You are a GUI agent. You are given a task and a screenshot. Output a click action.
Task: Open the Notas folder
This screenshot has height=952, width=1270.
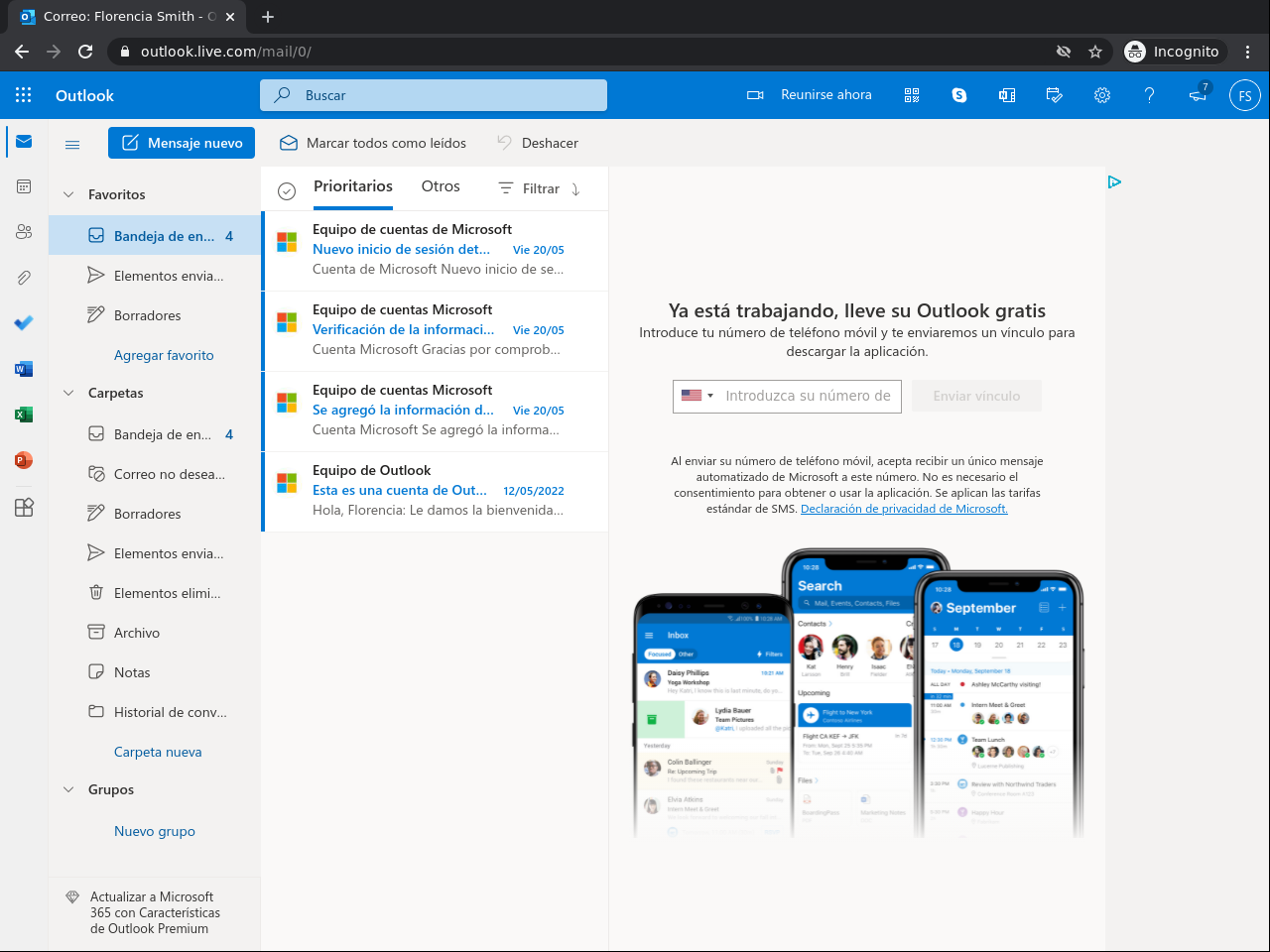coord(155,672)
